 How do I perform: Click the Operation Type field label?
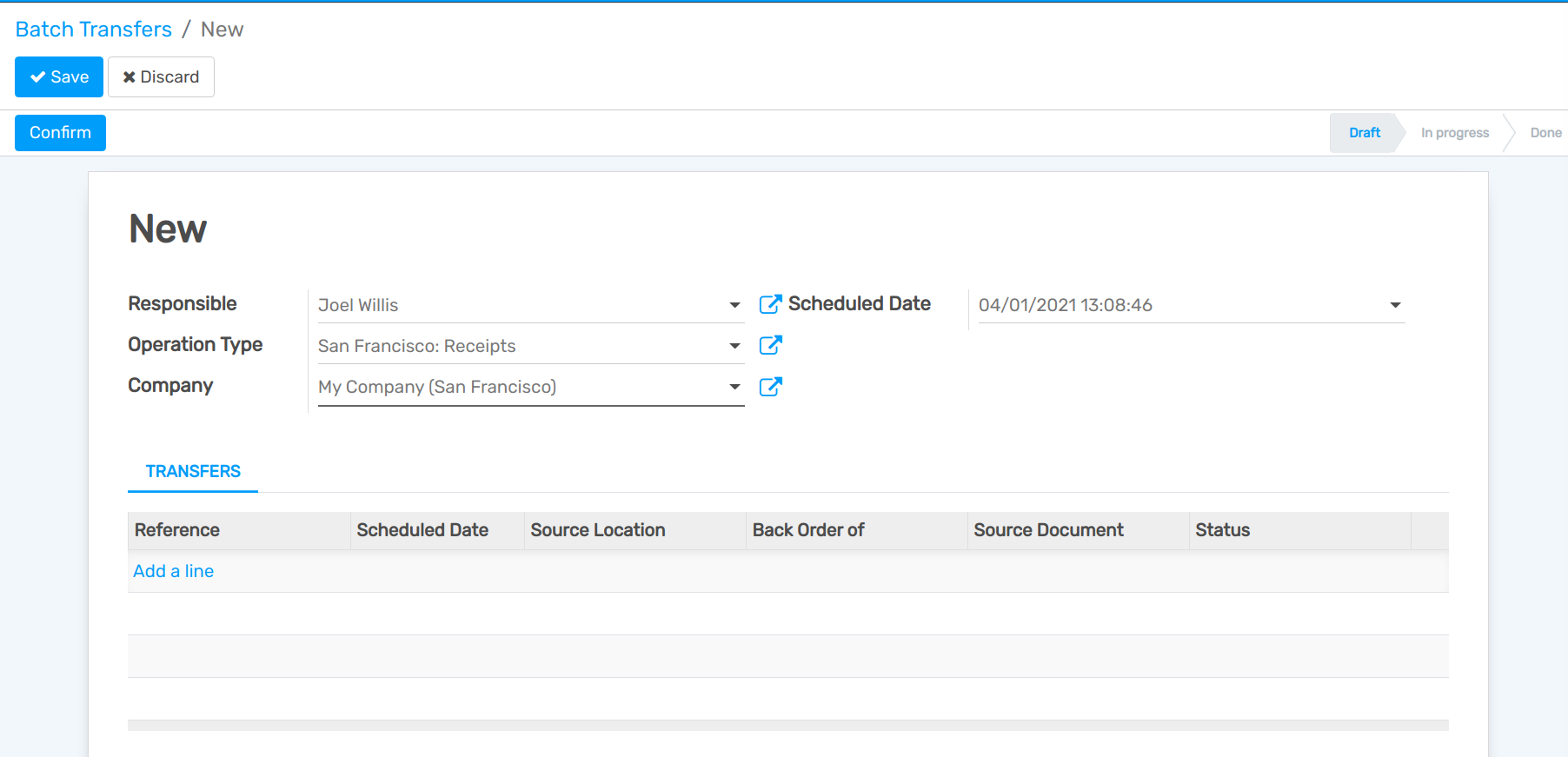coord(196,344)
